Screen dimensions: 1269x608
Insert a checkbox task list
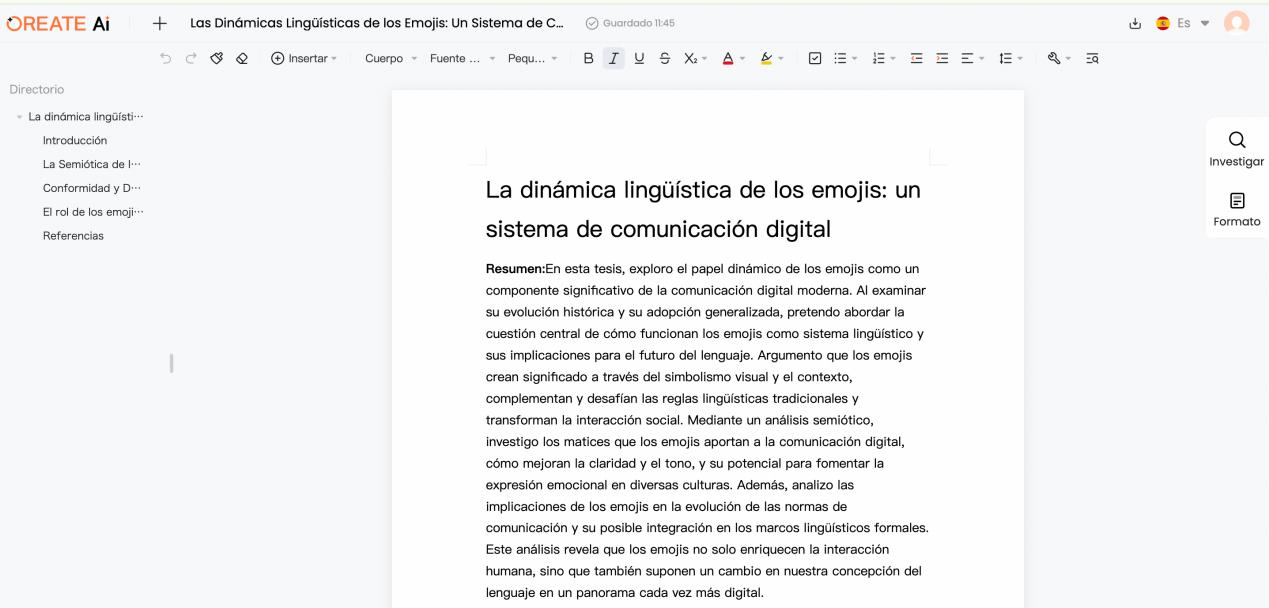pos(814,58)
